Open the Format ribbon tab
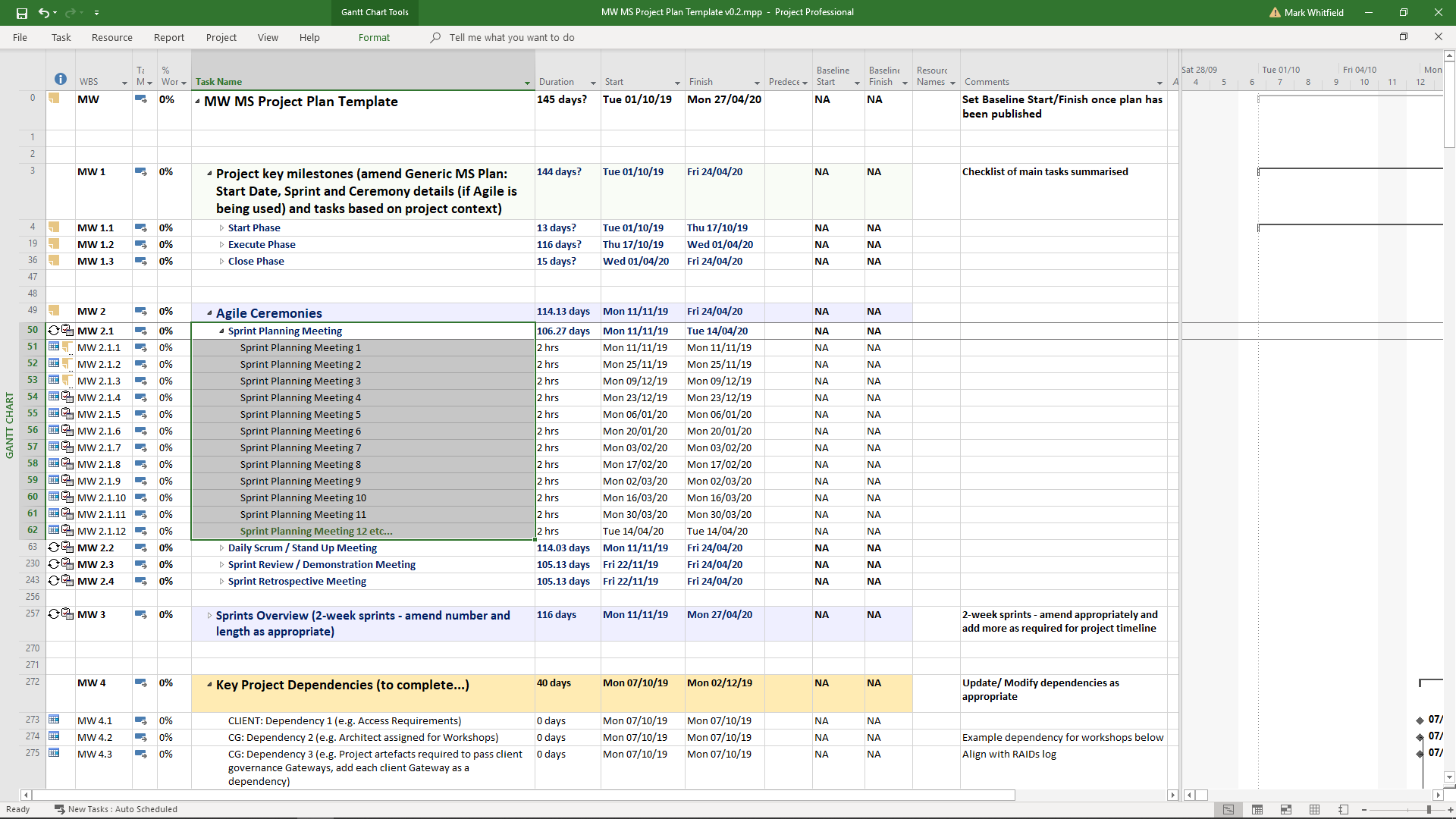1456x819 pixels. point(374,37)
